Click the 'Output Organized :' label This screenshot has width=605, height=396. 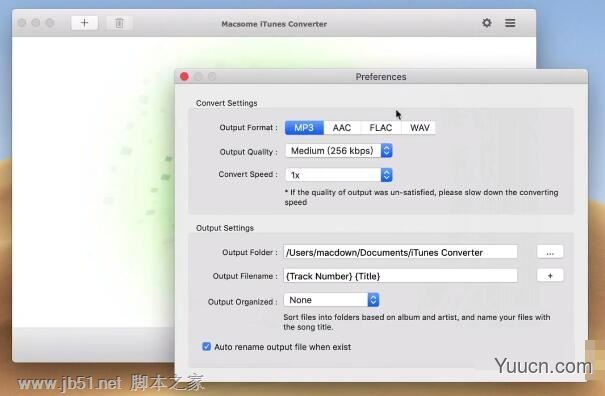point(242,302)
